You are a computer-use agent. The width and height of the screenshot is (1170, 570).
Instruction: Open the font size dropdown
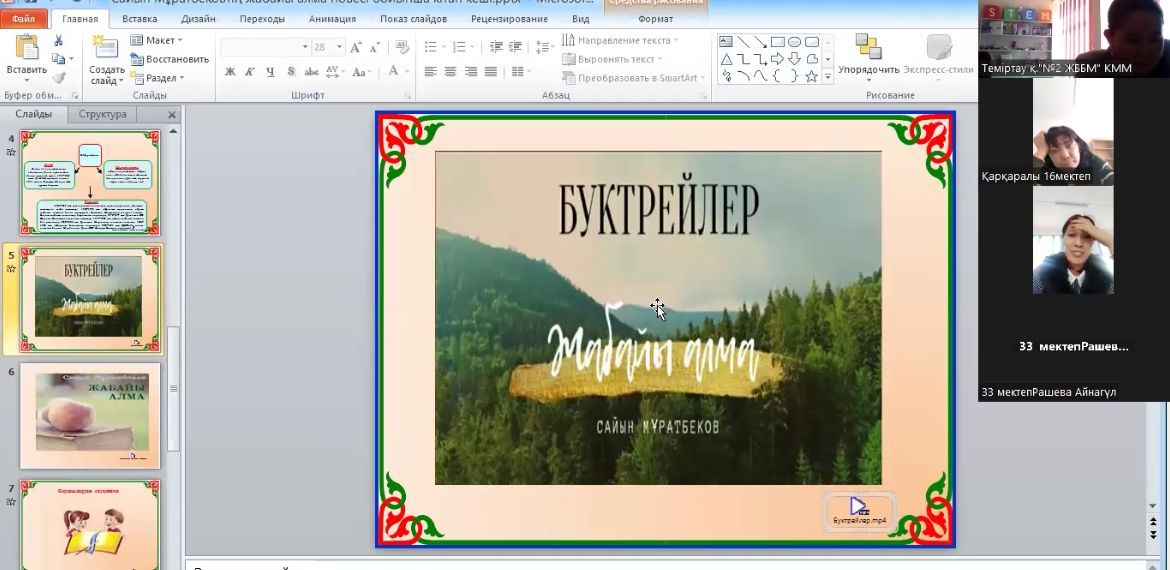coord(340,47)
